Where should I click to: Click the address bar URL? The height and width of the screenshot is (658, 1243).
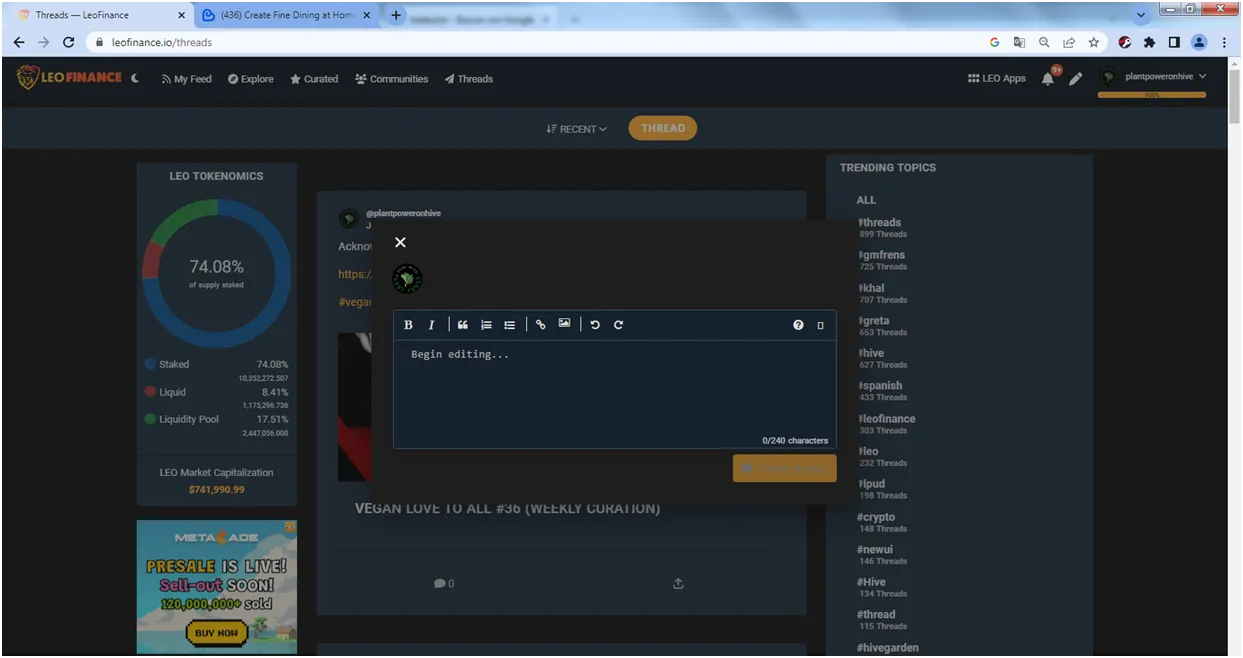pos(162,43)
